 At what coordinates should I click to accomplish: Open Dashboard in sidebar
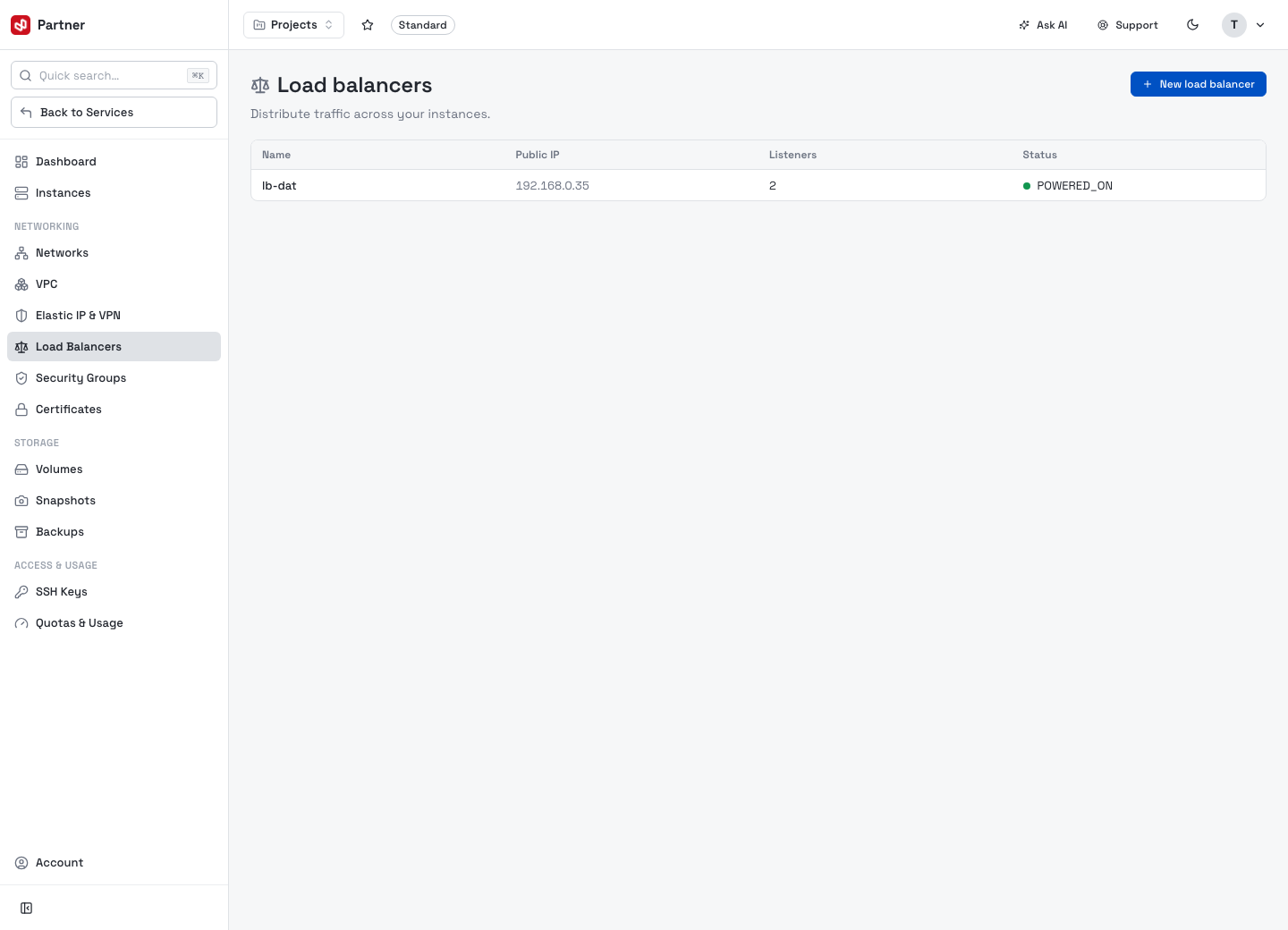tap(114, 162)
